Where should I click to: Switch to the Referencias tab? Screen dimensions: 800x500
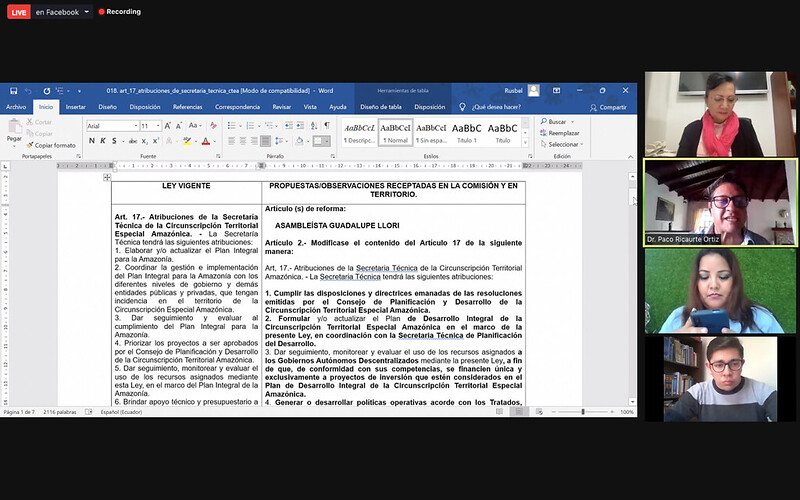[x=188, y=107]
